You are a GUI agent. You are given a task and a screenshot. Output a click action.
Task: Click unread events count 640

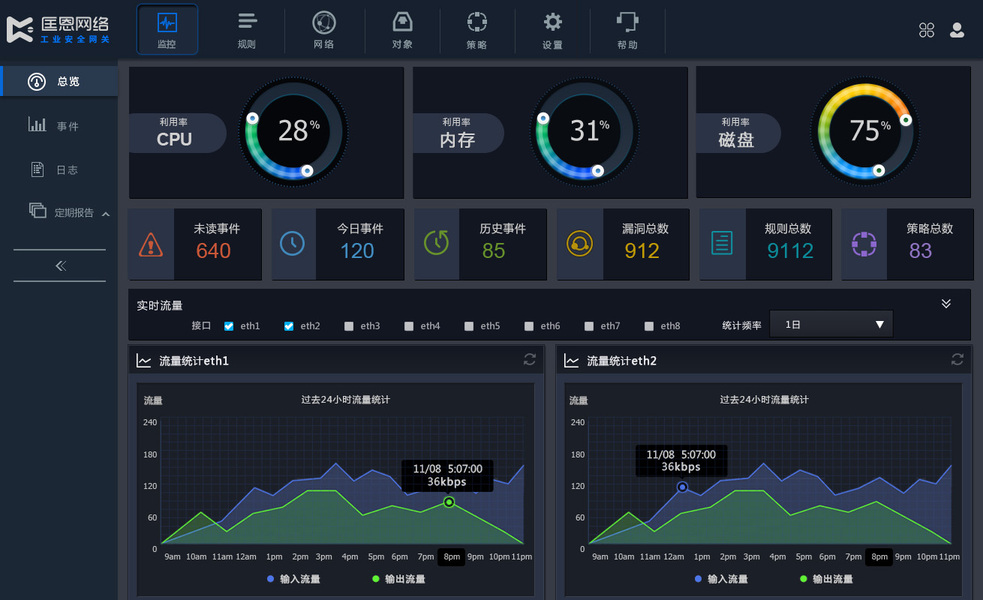(x=213, y=251)
